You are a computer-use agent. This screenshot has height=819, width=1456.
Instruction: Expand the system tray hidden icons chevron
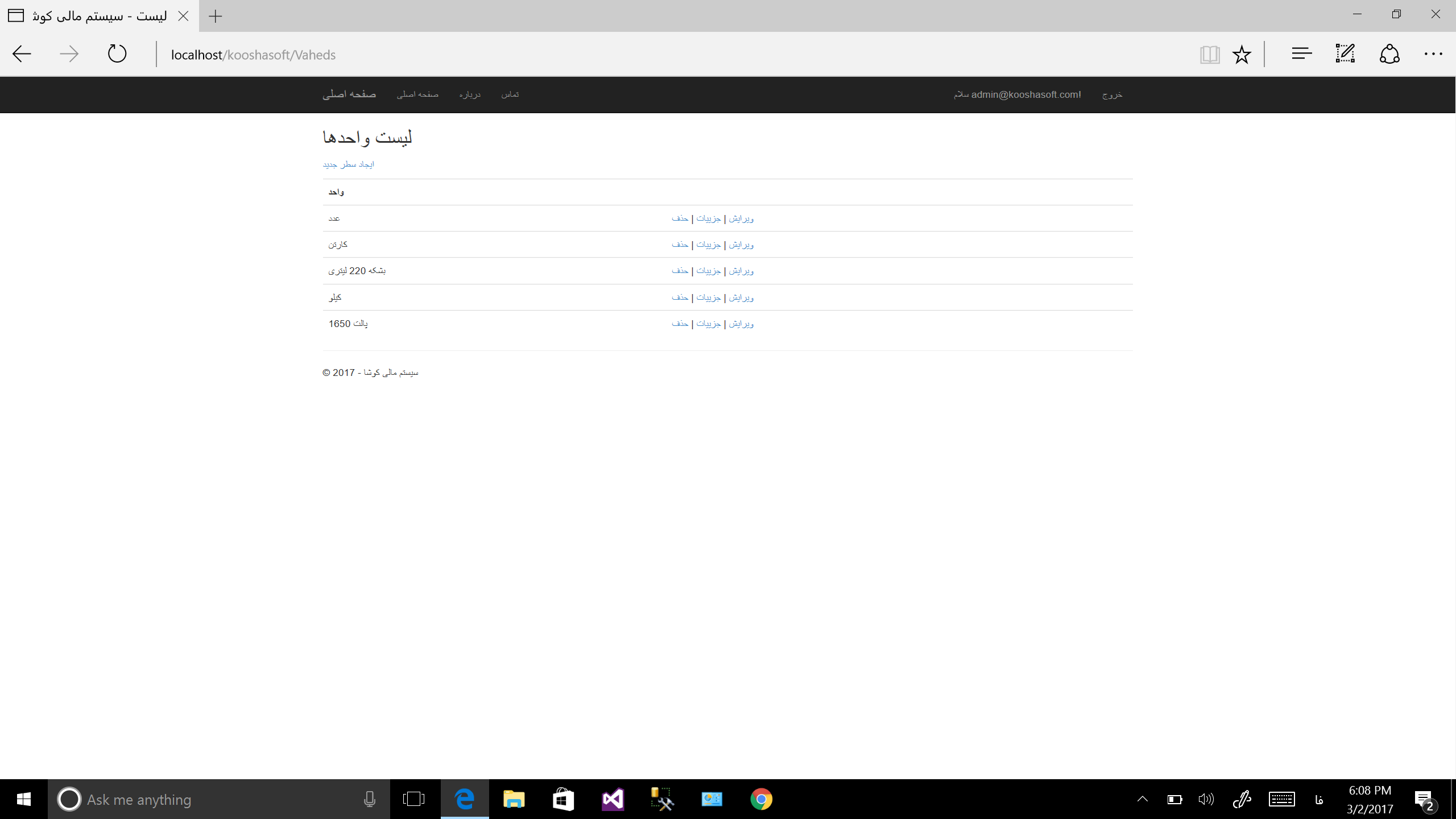click(1142, 799)
